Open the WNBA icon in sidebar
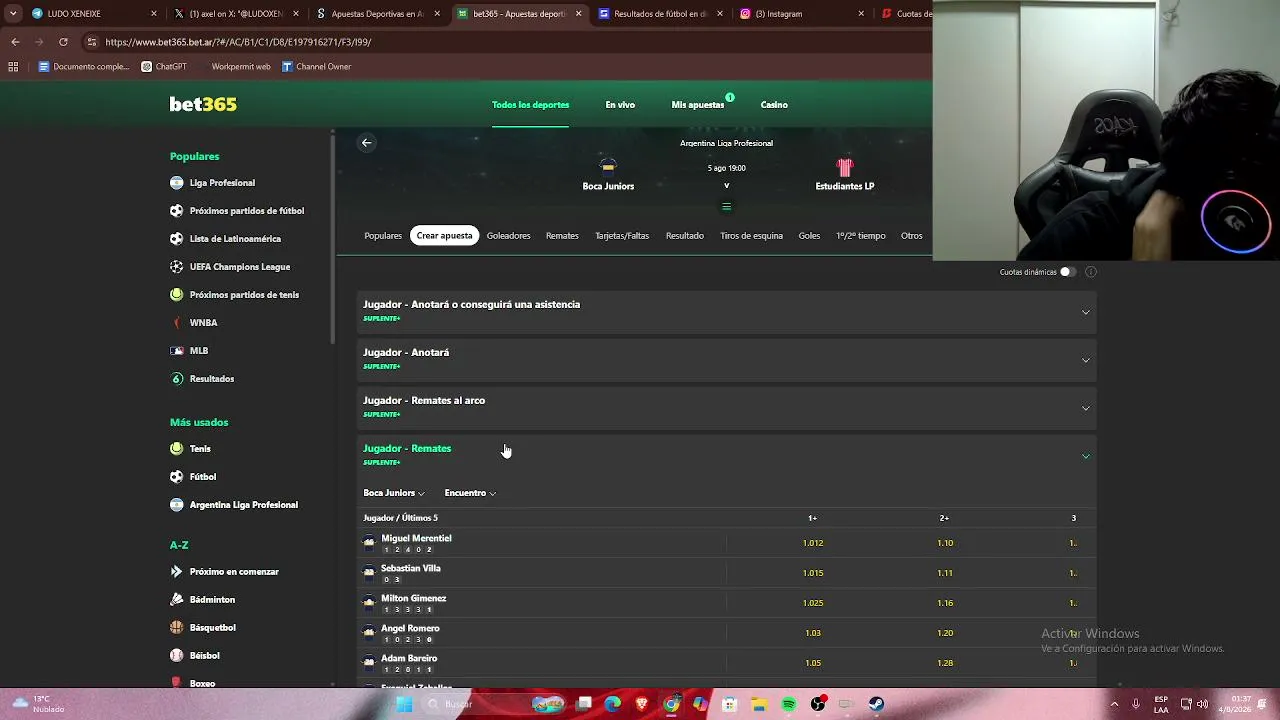The width and height of the screenshot is (1280, 720). pyautogui.click(x=177, y=323)
